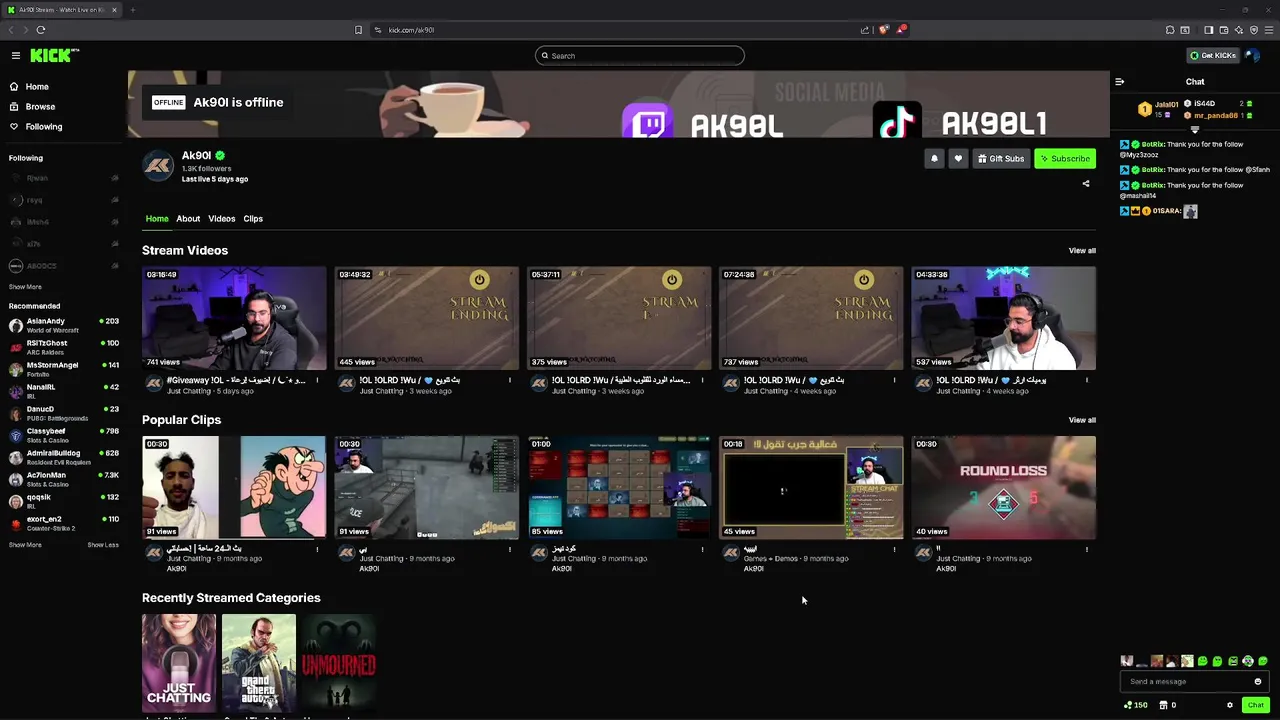This screenshot has height=720, width=1280.
Task: Play the ROUND LOSS clip thumbnail
Action: pos(1004,488)
